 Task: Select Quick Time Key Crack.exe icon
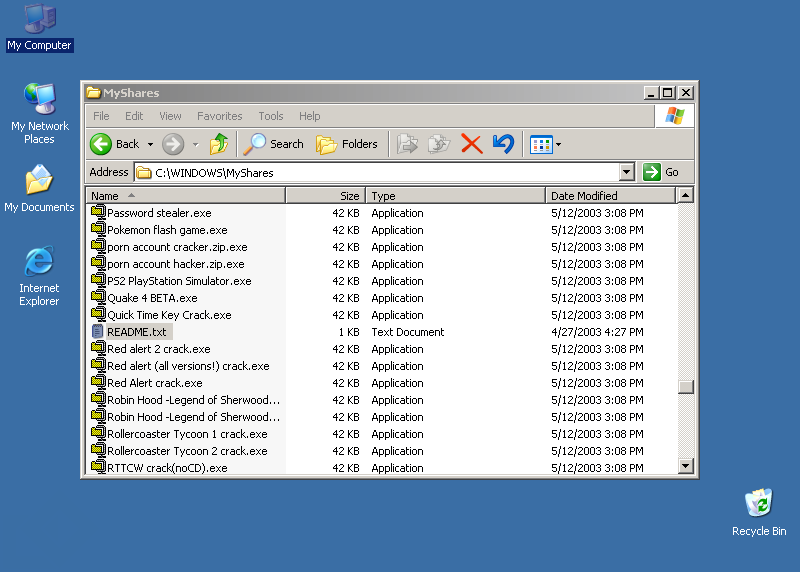98,314
